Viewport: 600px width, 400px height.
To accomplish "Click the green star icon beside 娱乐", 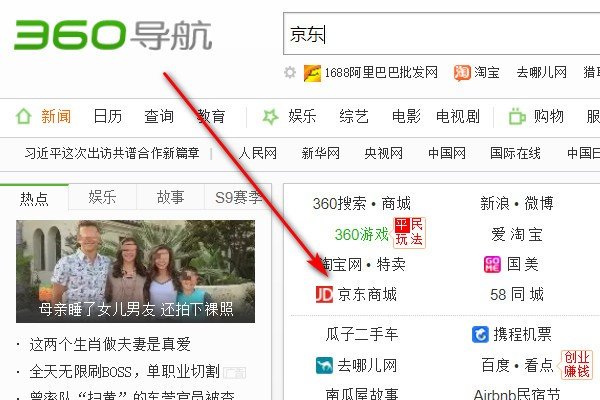I will coord(271,116).
